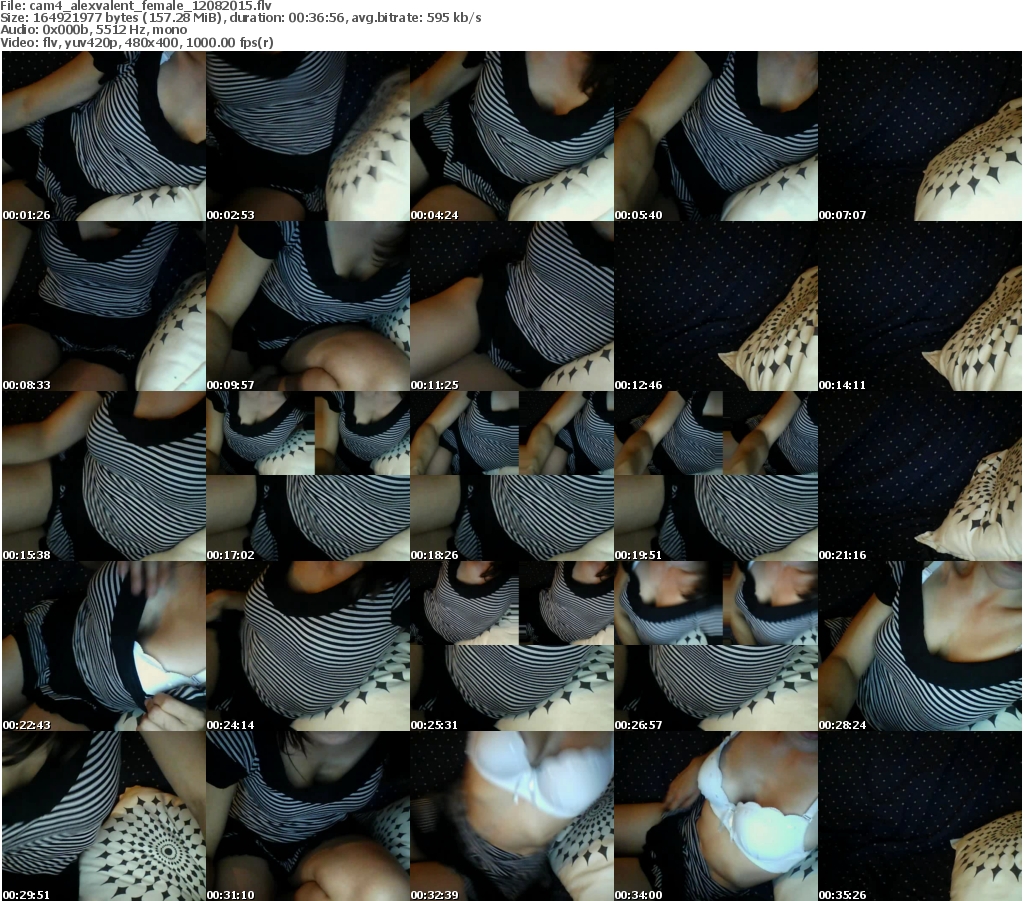Select the frame stamped 00:17:02
Viewport: 1024px width, 901px height.
308,477
